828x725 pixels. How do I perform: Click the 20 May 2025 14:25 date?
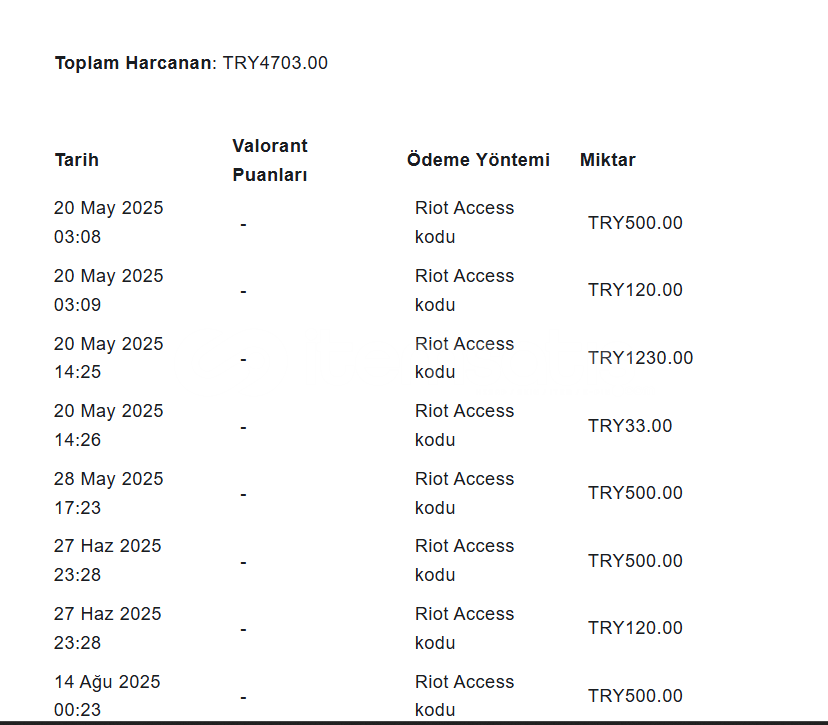pos(108,358)
